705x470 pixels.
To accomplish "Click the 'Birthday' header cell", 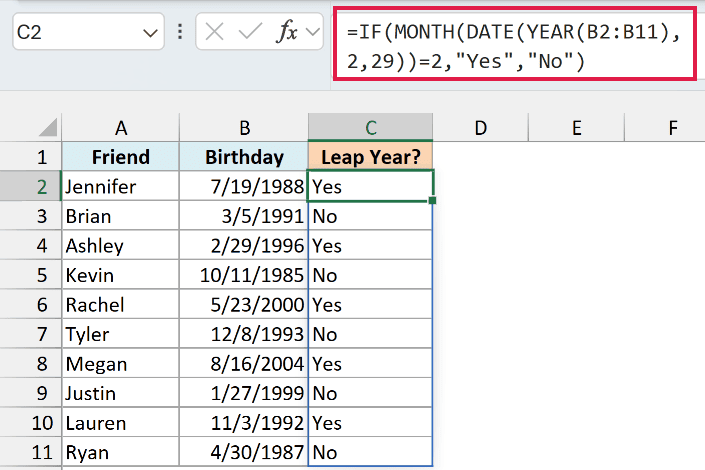I will [x=244, y=157].
